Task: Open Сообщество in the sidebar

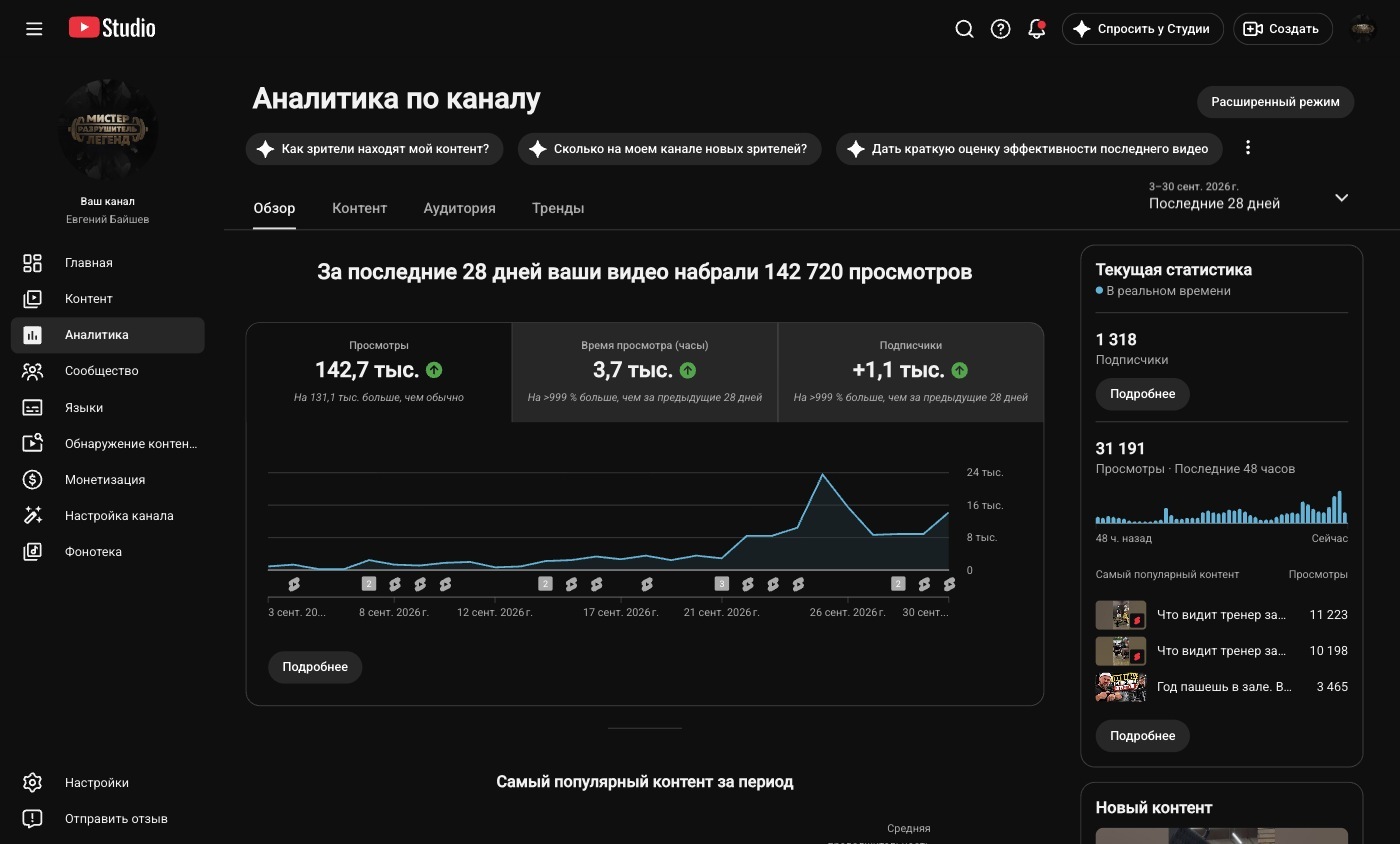Action: (108, 371)
